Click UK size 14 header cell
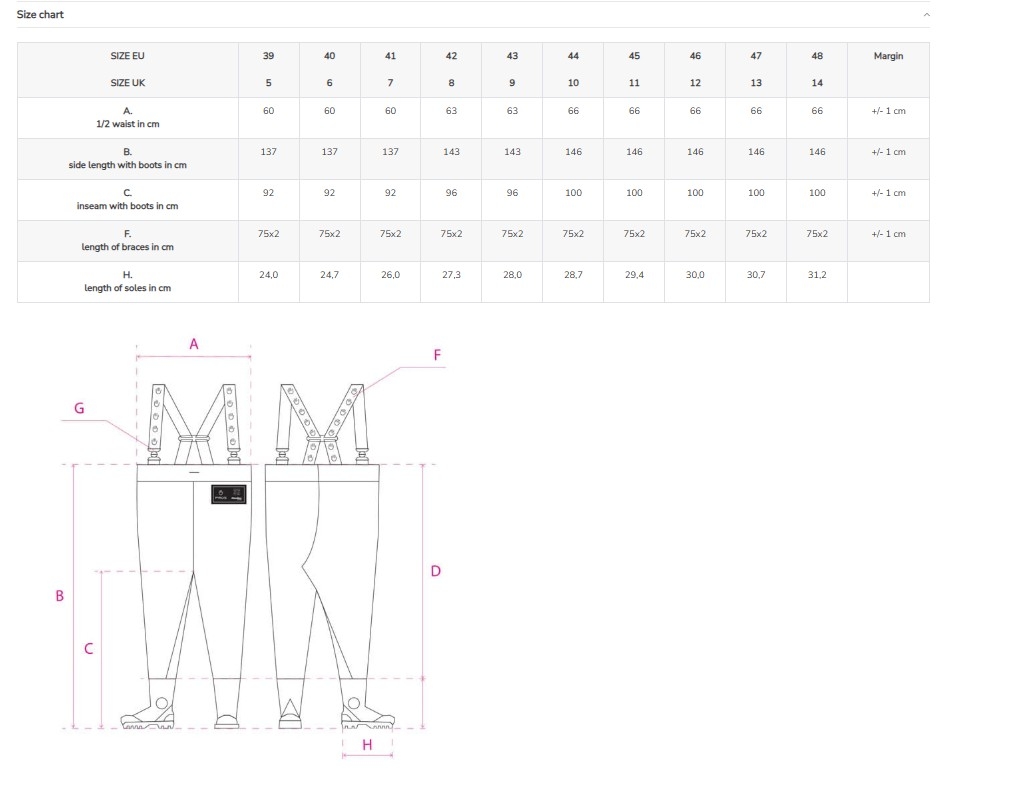Viewport: 1009px width, 785px height. pos(817,83)
